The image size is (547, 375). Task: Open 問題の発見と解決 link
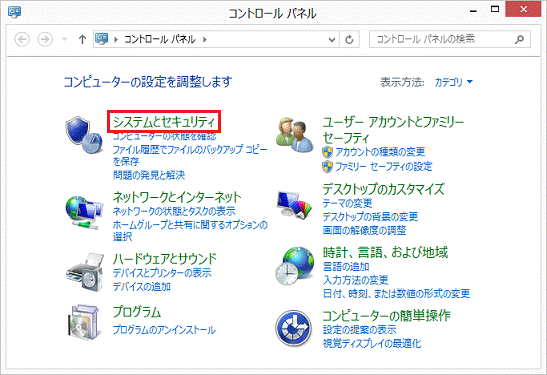pyautogui.click(x=149, y=175)
